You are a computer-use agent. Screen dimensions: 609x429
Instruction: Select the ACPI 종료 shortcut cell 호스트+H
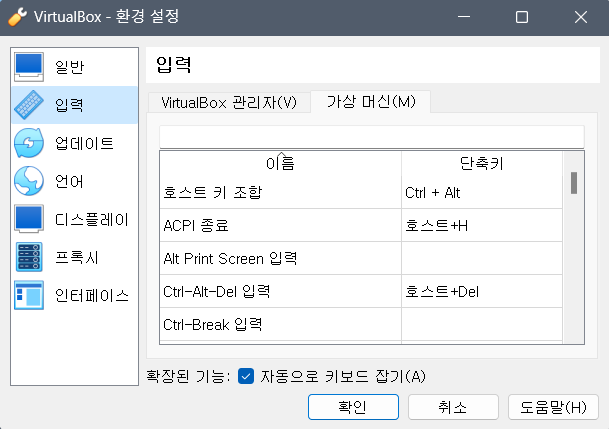tap(482, 225)
